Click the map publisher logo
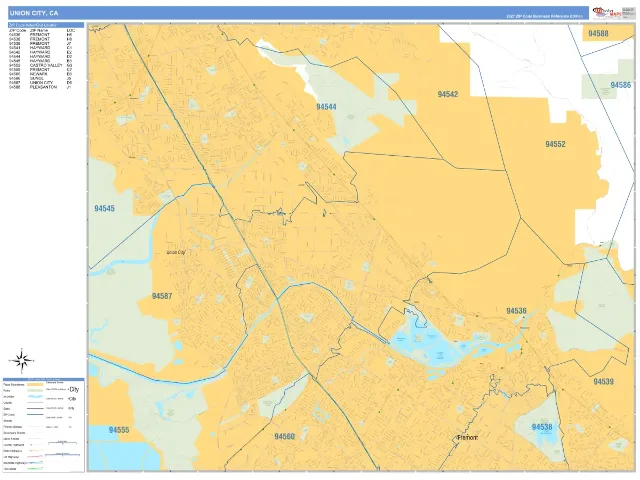Viewport: 640px width, 480px height. click(609, 12)
